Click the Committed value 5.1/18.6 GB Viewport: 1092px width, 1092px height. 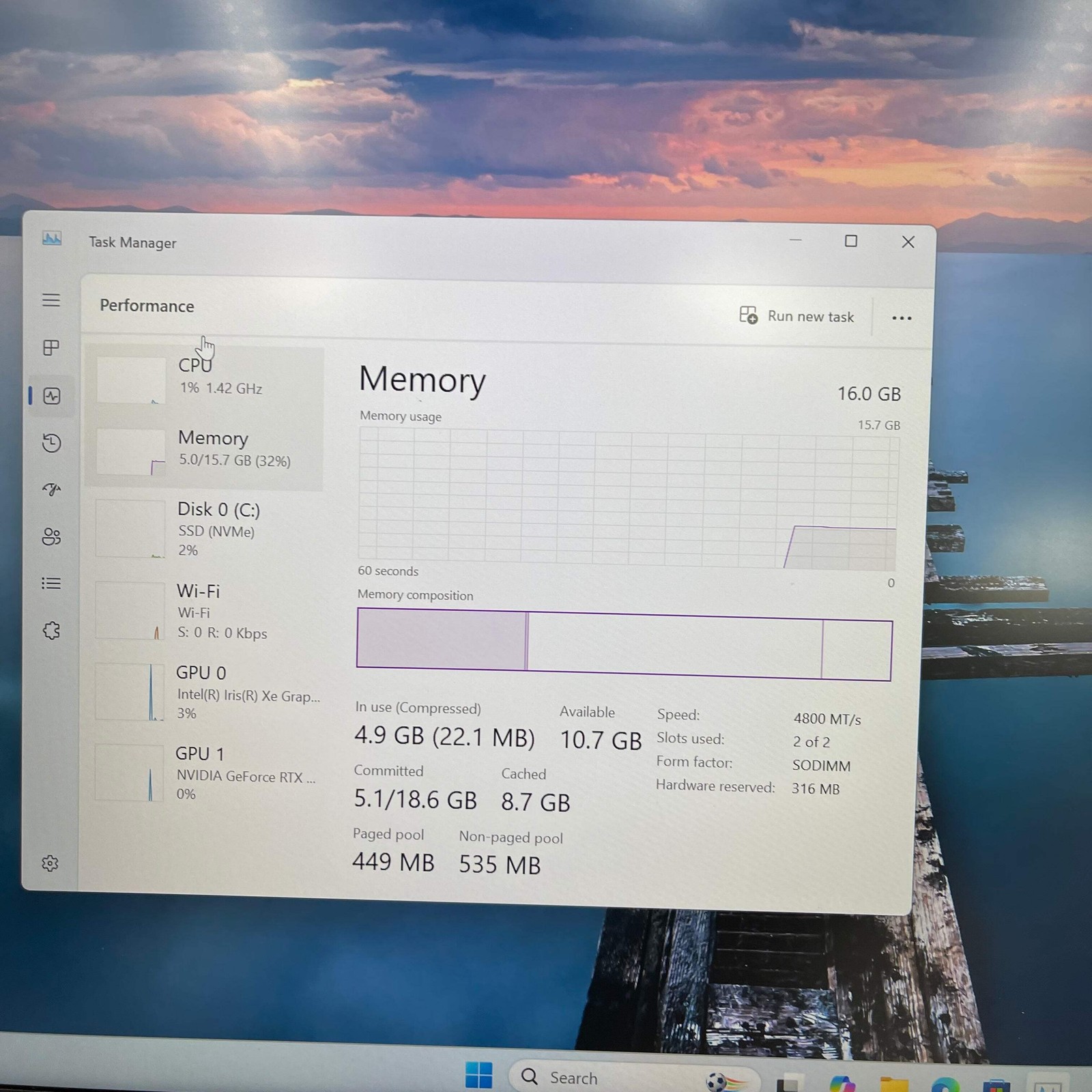point(415,799)
